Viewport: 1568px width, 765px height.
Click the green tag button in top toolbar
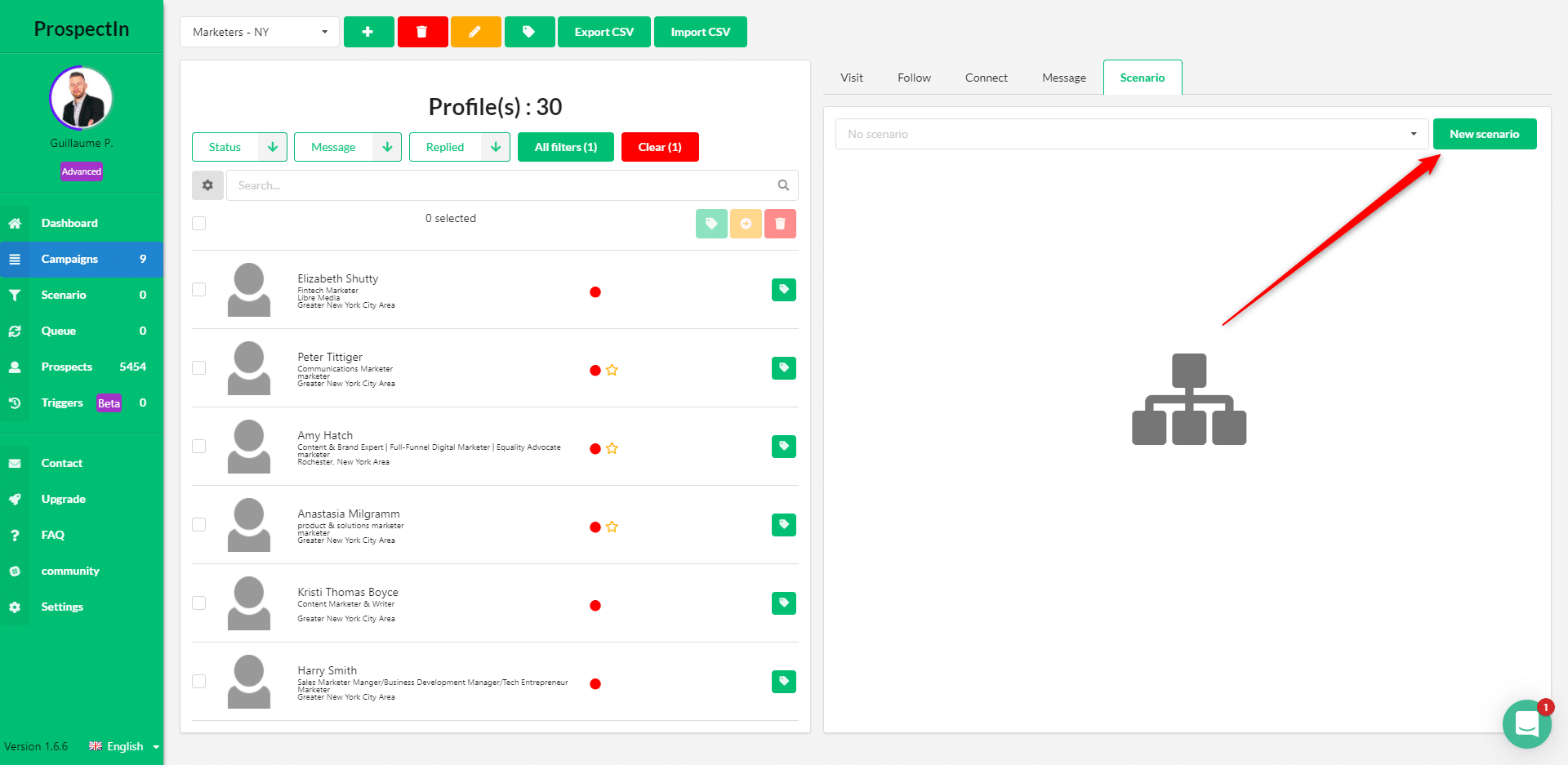[529, 32]
